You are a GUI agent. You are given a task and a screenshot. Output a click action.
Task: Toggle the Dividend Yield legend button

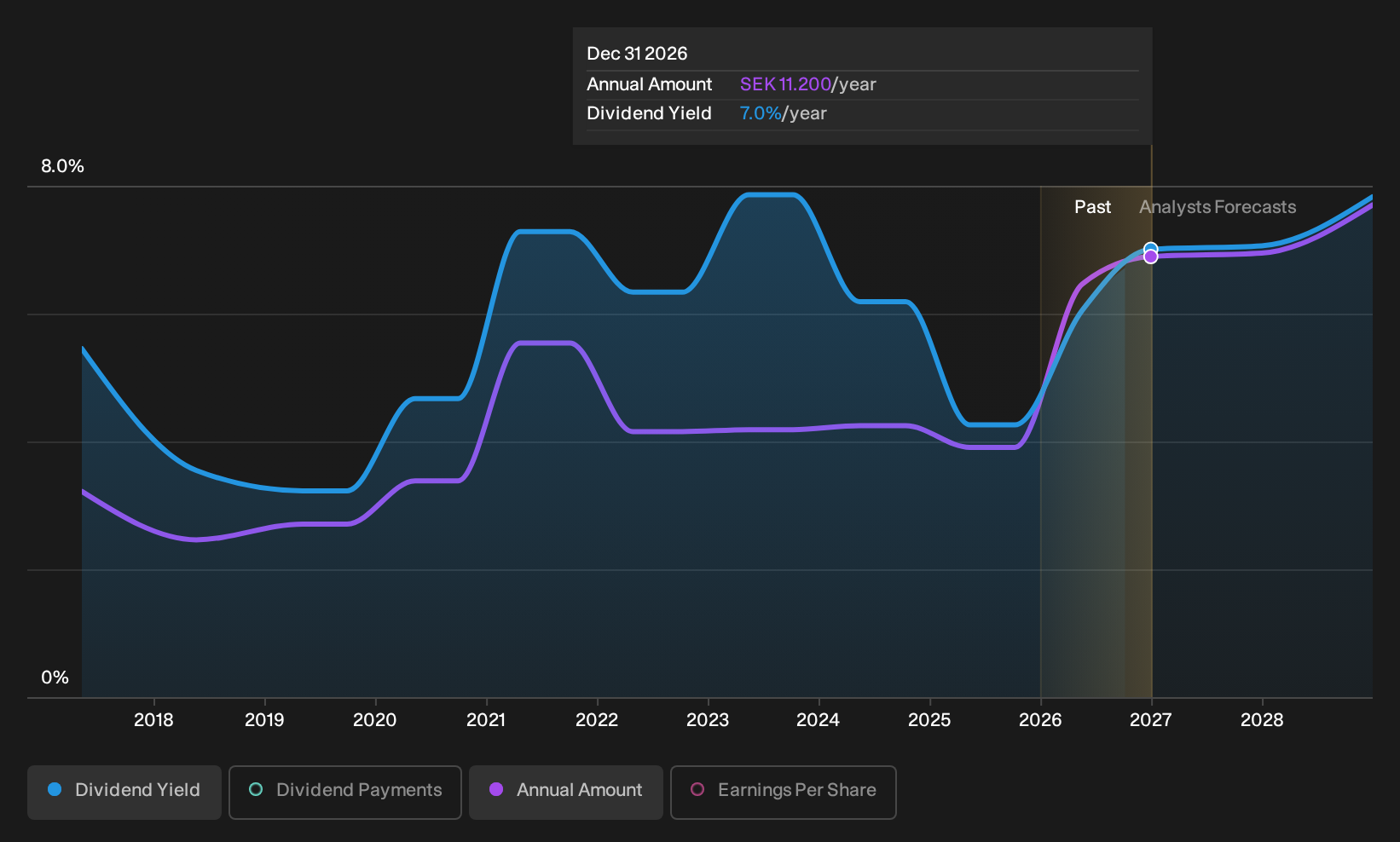click(x=124, y=793)
